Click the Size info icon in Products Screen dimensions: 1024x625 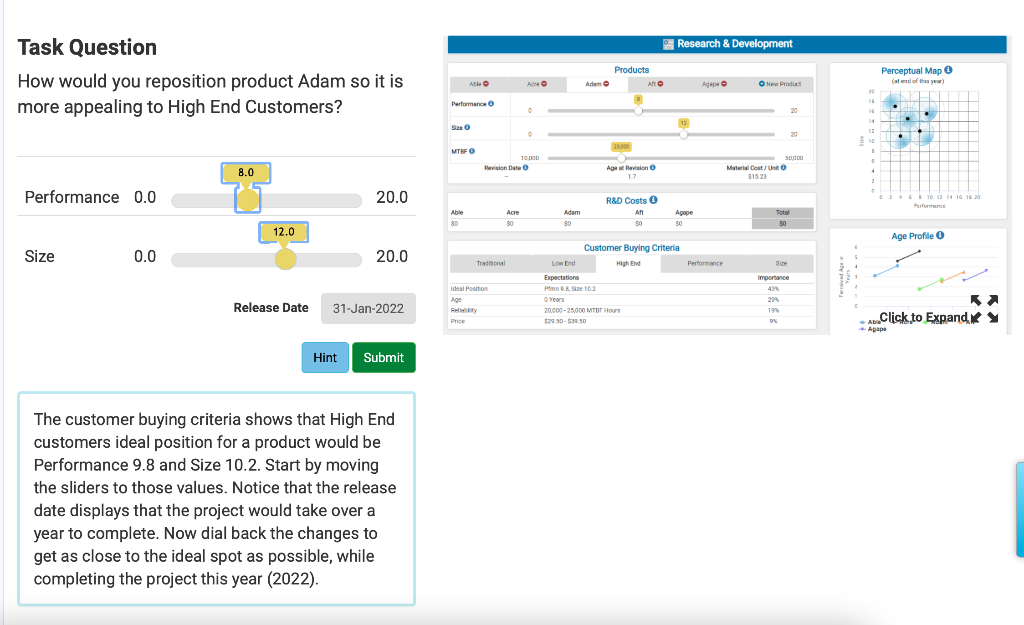tap(467, 127)
